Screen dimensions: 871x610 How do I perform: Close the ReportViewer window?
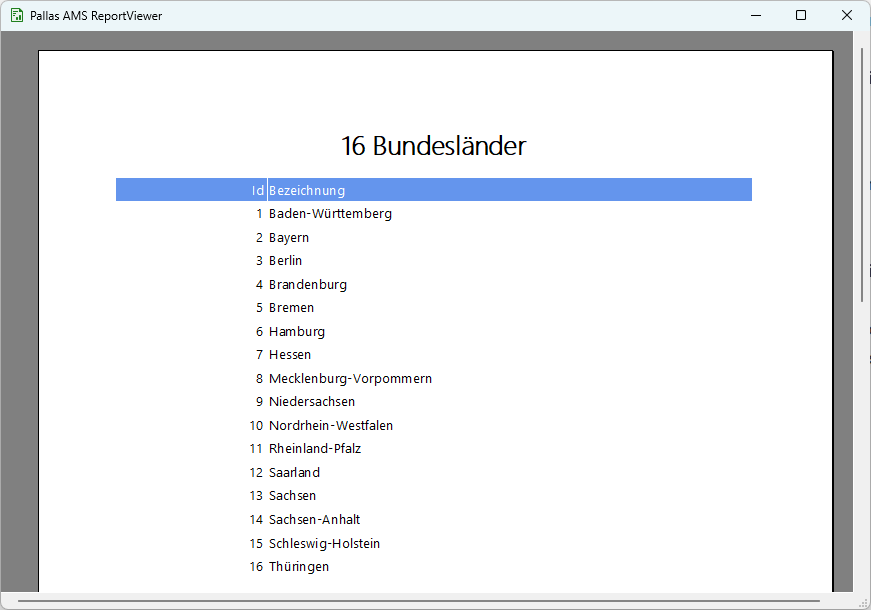click(847, 15)
